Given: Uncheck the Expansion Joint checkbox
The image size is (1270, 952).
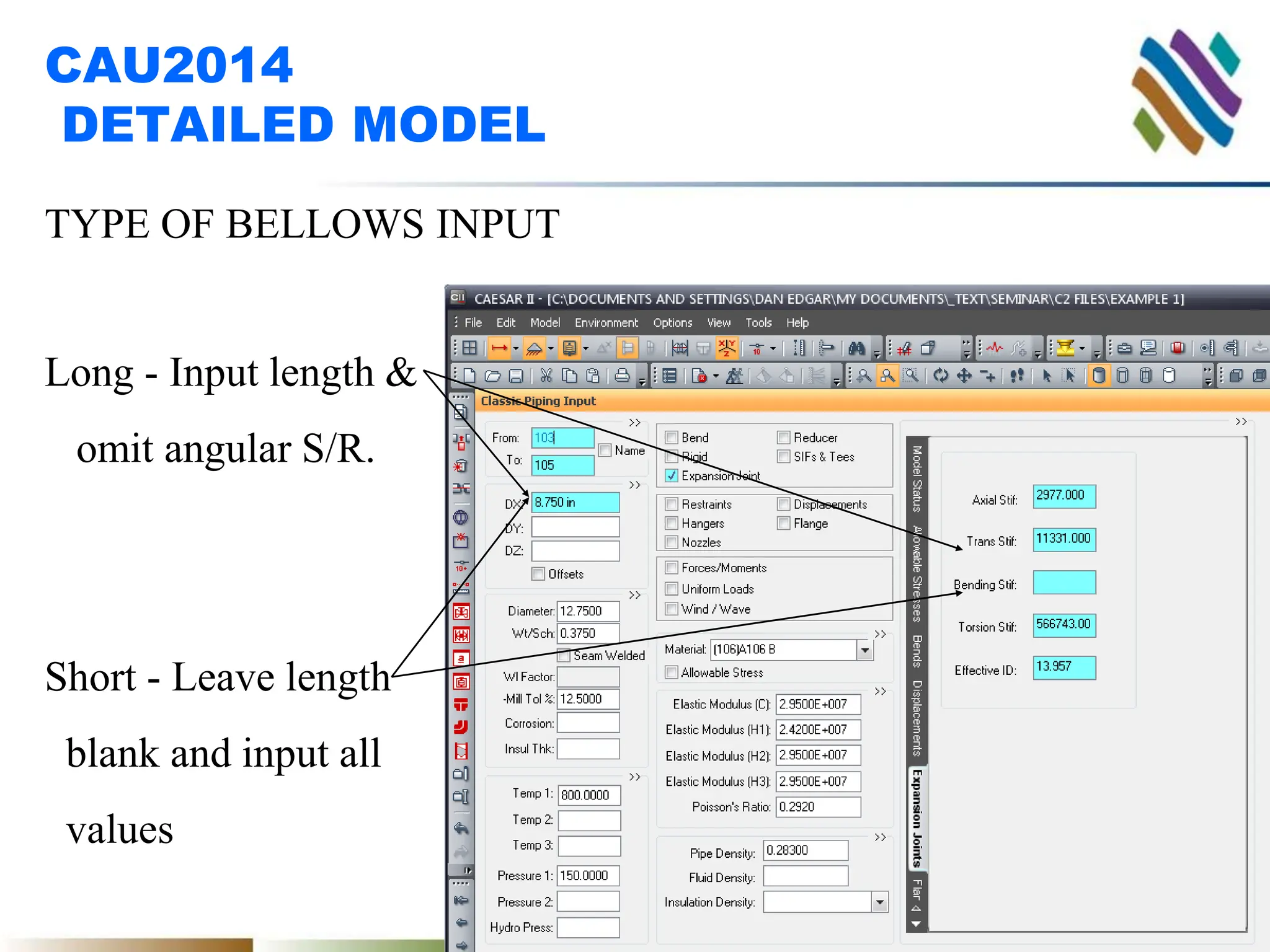Looking at the screenshot, I should [x=671, y=476].
